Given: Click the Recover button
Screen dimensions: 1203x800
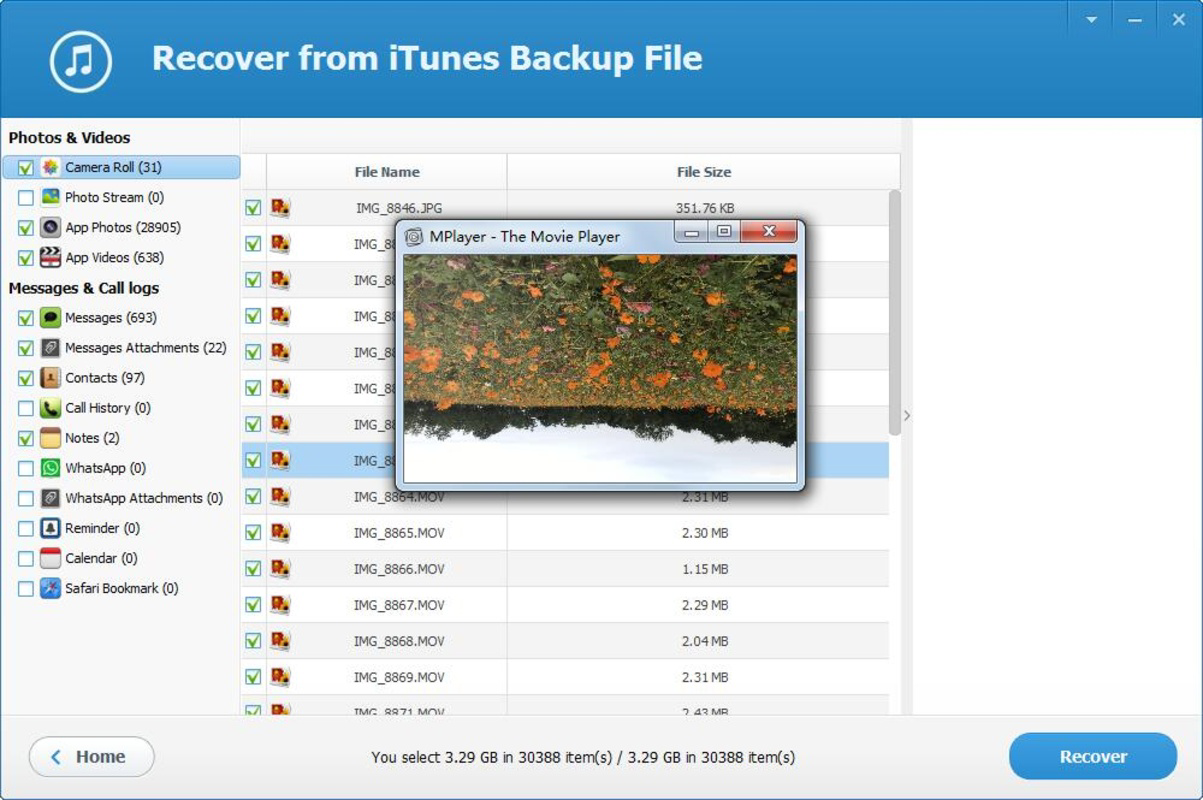Looking at the screenshot, I should (1093, 757).
